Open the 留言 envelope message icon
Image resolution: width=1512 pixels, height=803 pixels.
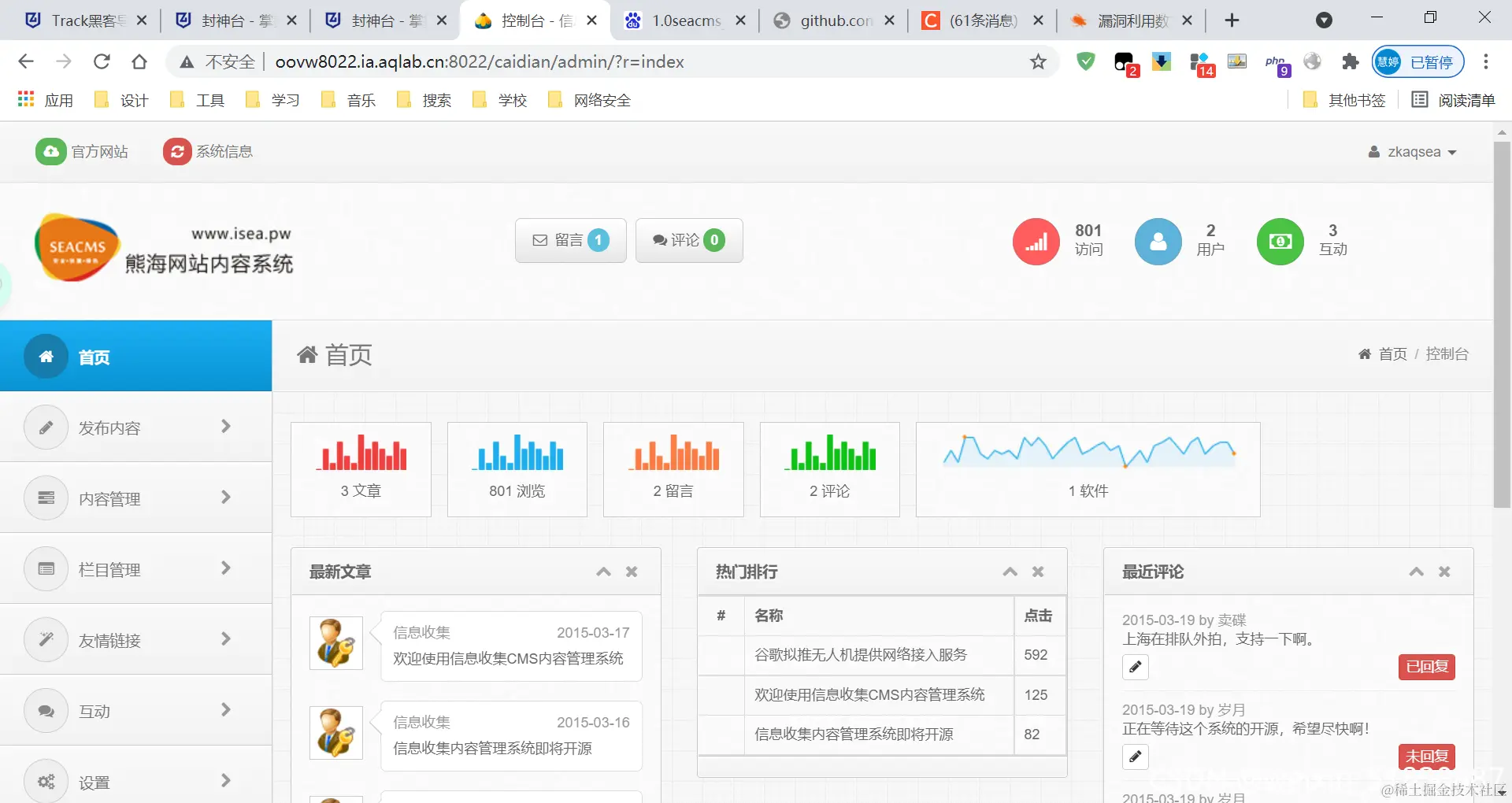coord(540,240)
